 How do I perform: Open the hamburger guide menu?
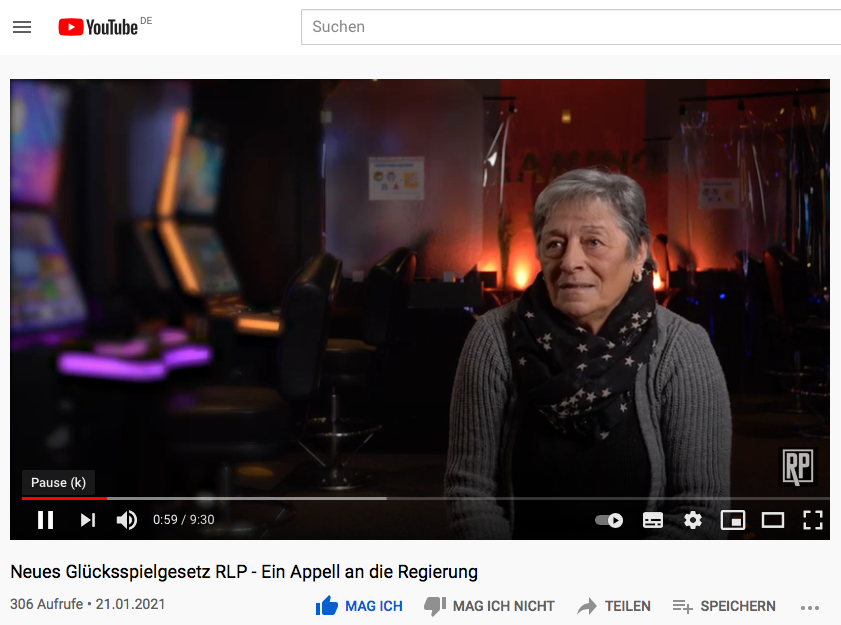(22, 27)
